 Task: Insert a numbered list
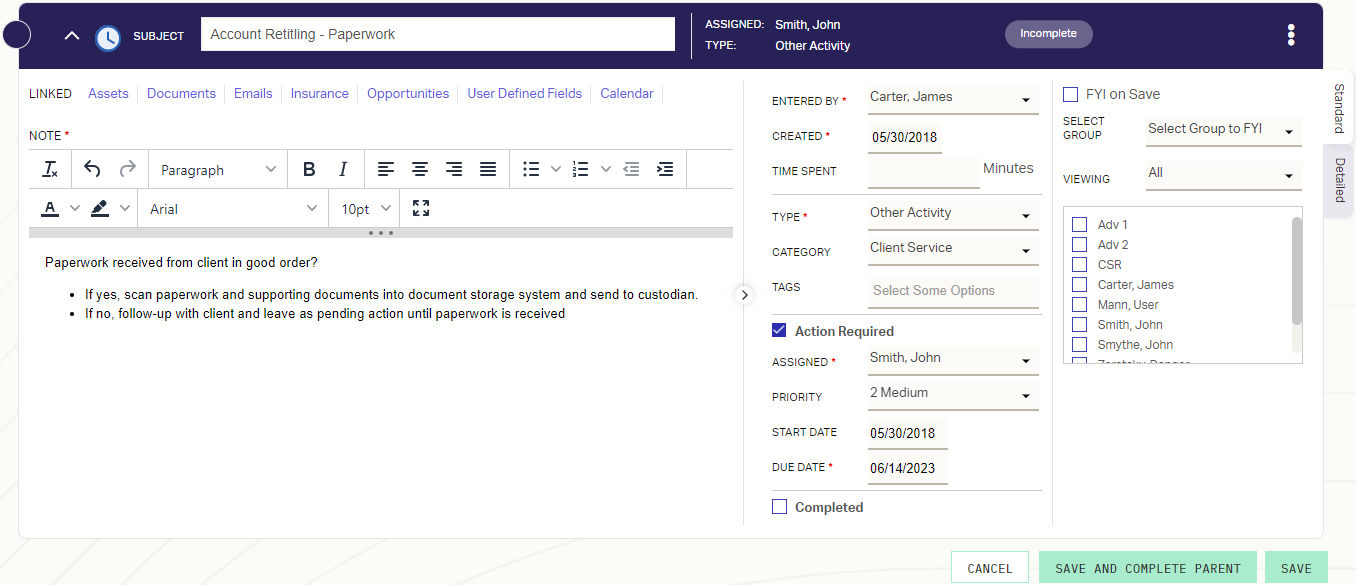(580, 170)
